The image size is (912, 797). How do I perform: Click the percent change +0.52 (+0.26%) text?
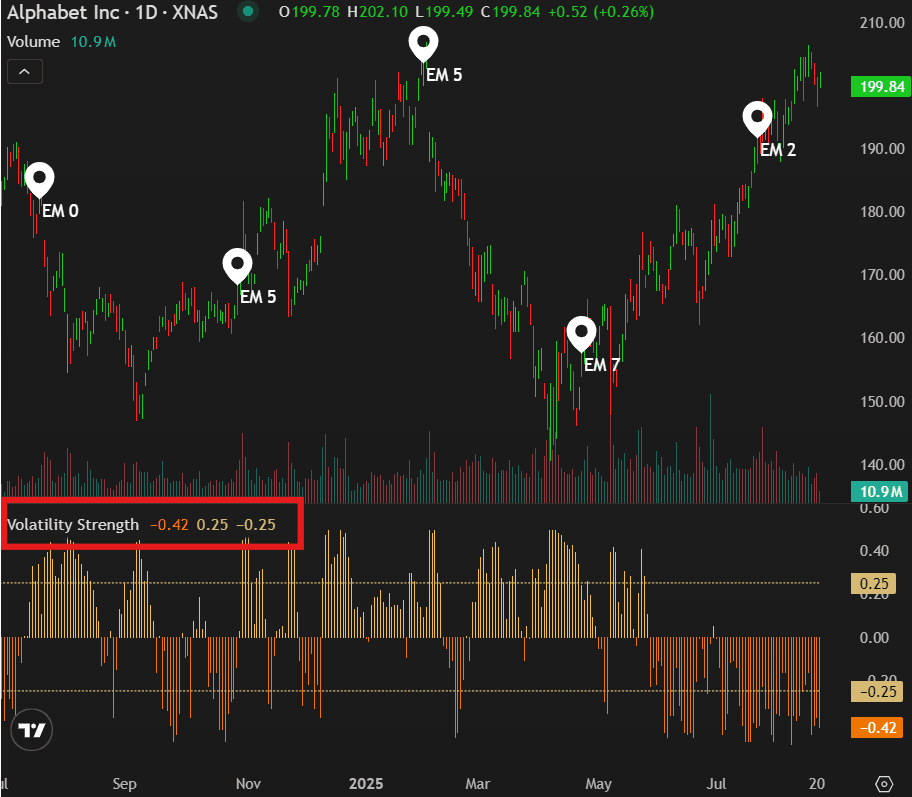point(601,12)
